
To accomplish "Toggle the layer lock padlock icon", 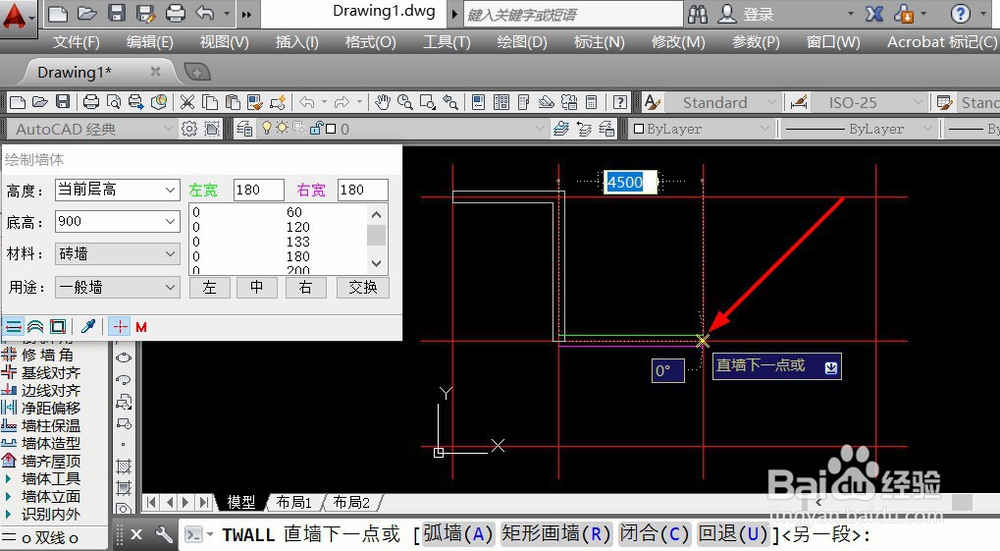I will [x=316, y=128].
